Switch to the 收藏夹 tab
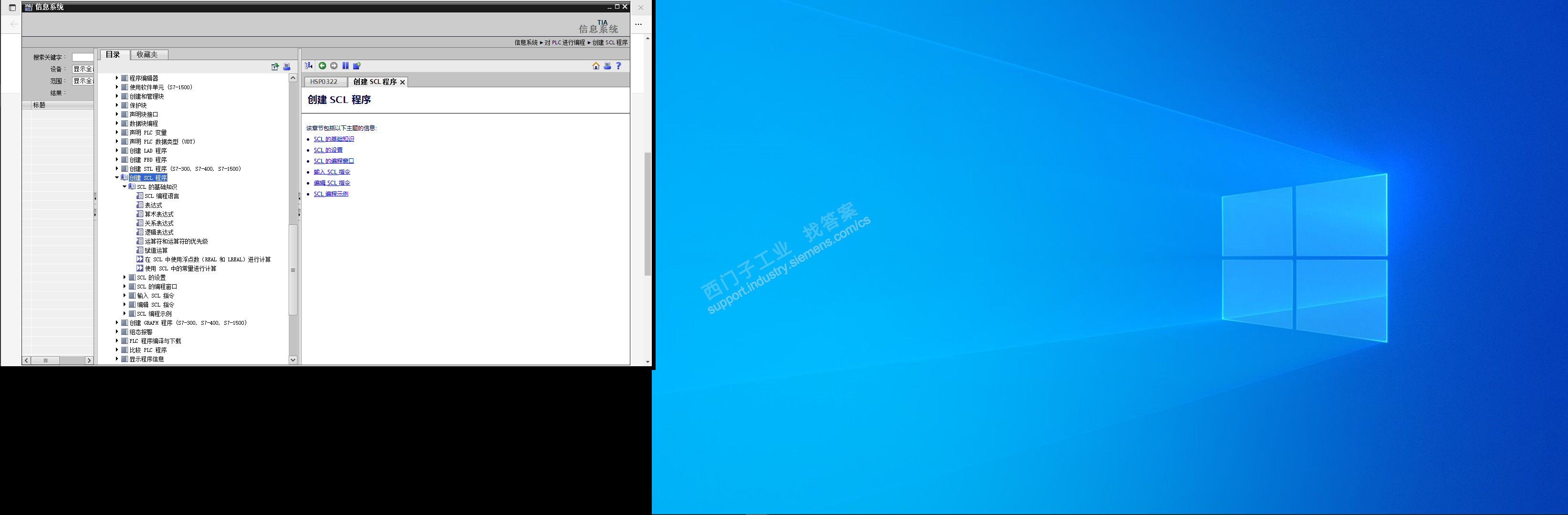 [146, 55]
